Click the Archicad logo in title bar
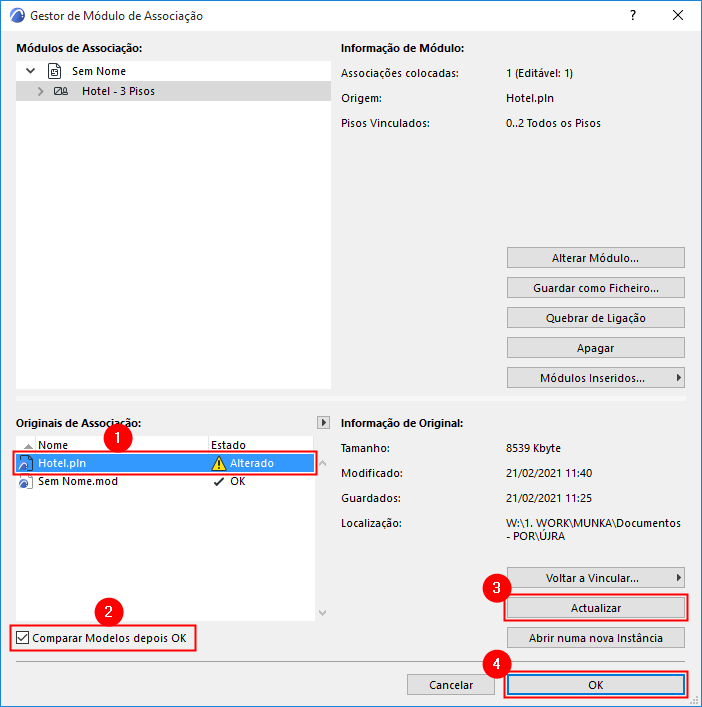702x707 pixels. click(x=17, y=15)
